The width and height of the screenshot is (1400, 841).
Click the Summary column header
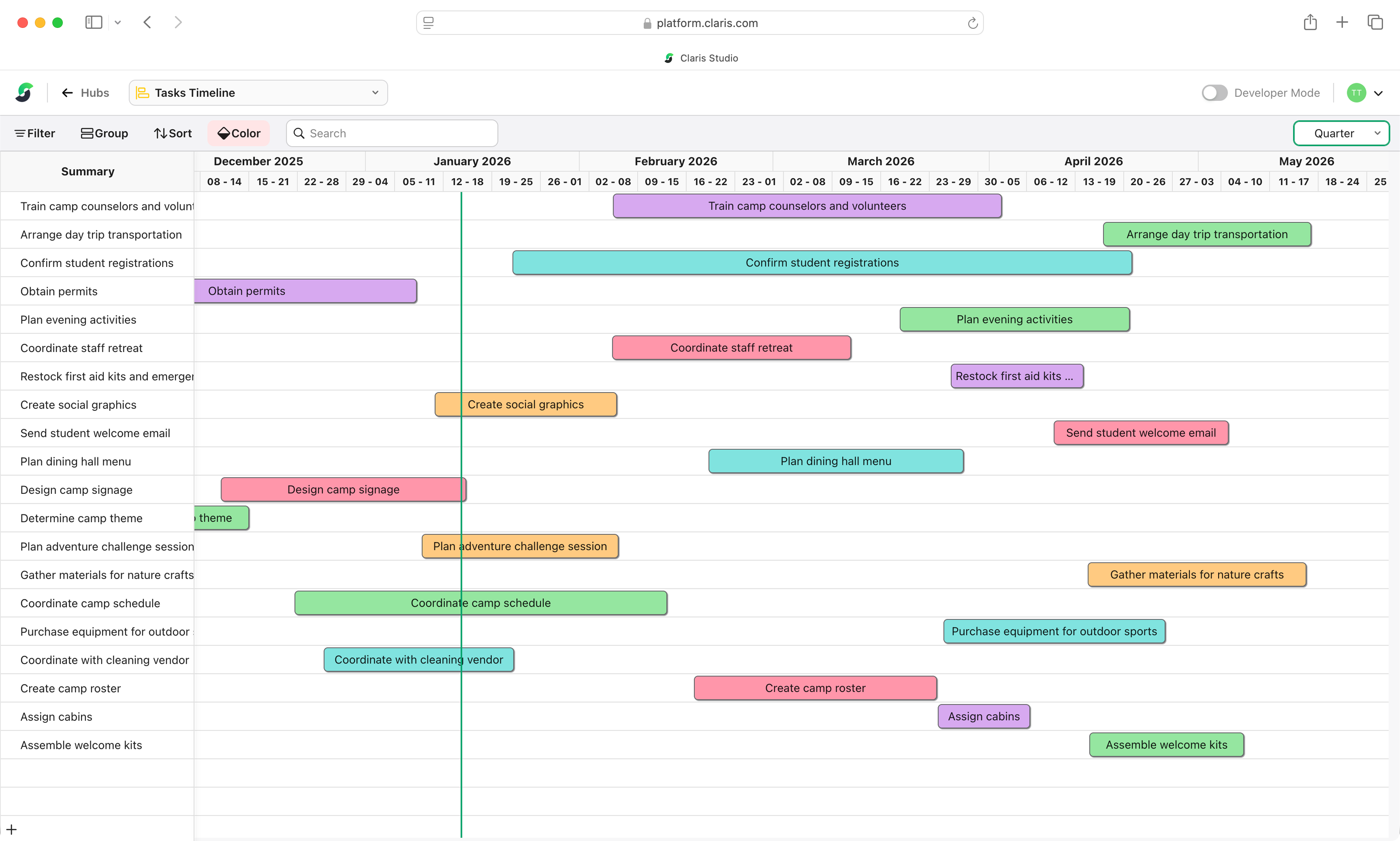(88, 171)
